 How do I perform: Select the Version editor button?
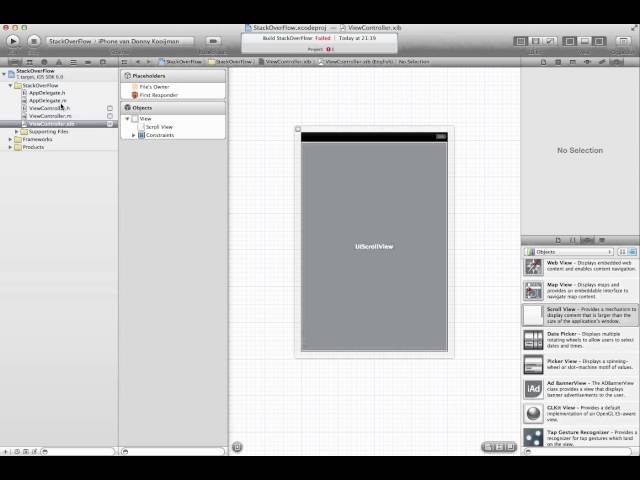550,41
